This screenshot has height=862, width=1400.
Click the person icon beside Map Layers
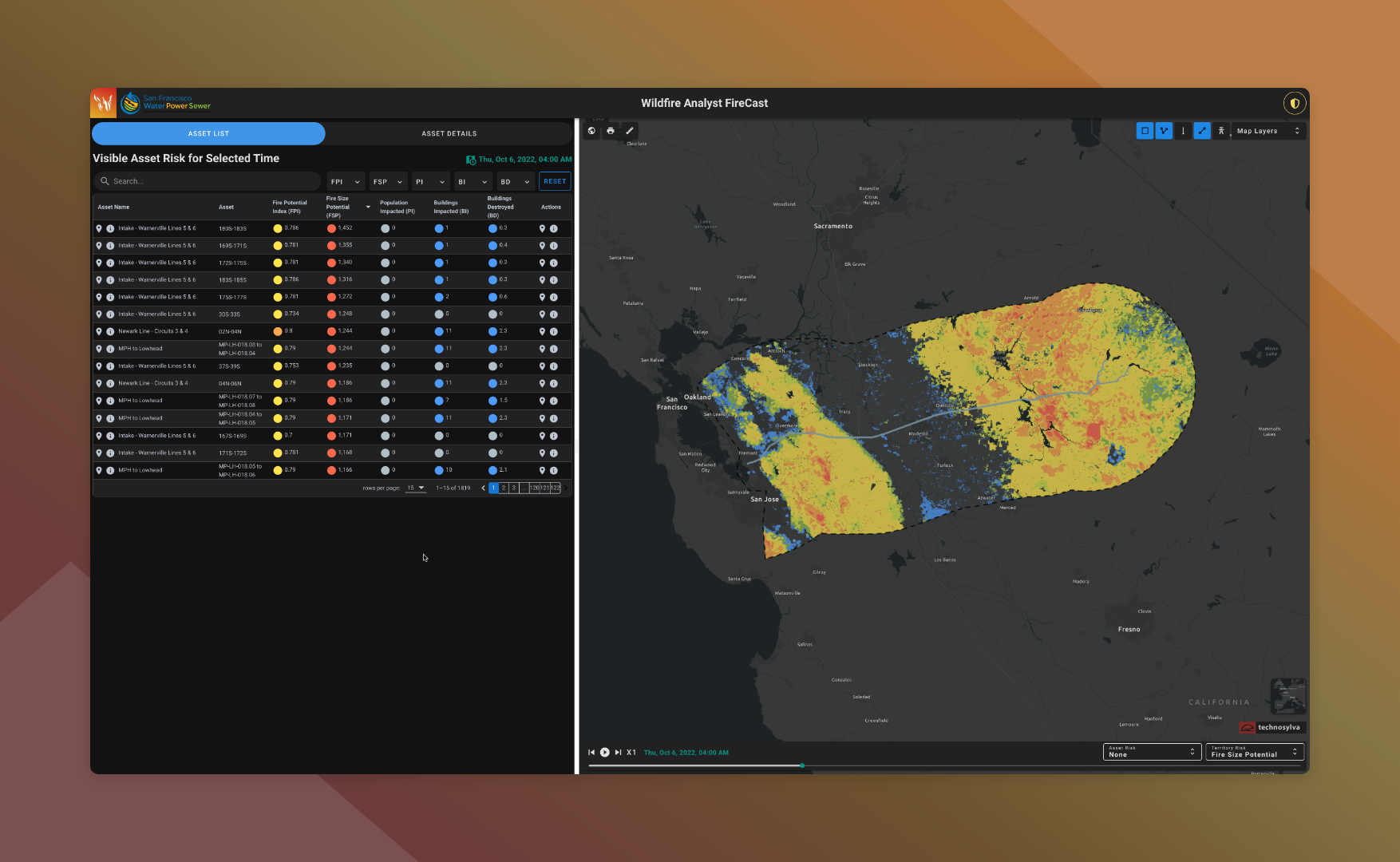[1221, 131]
